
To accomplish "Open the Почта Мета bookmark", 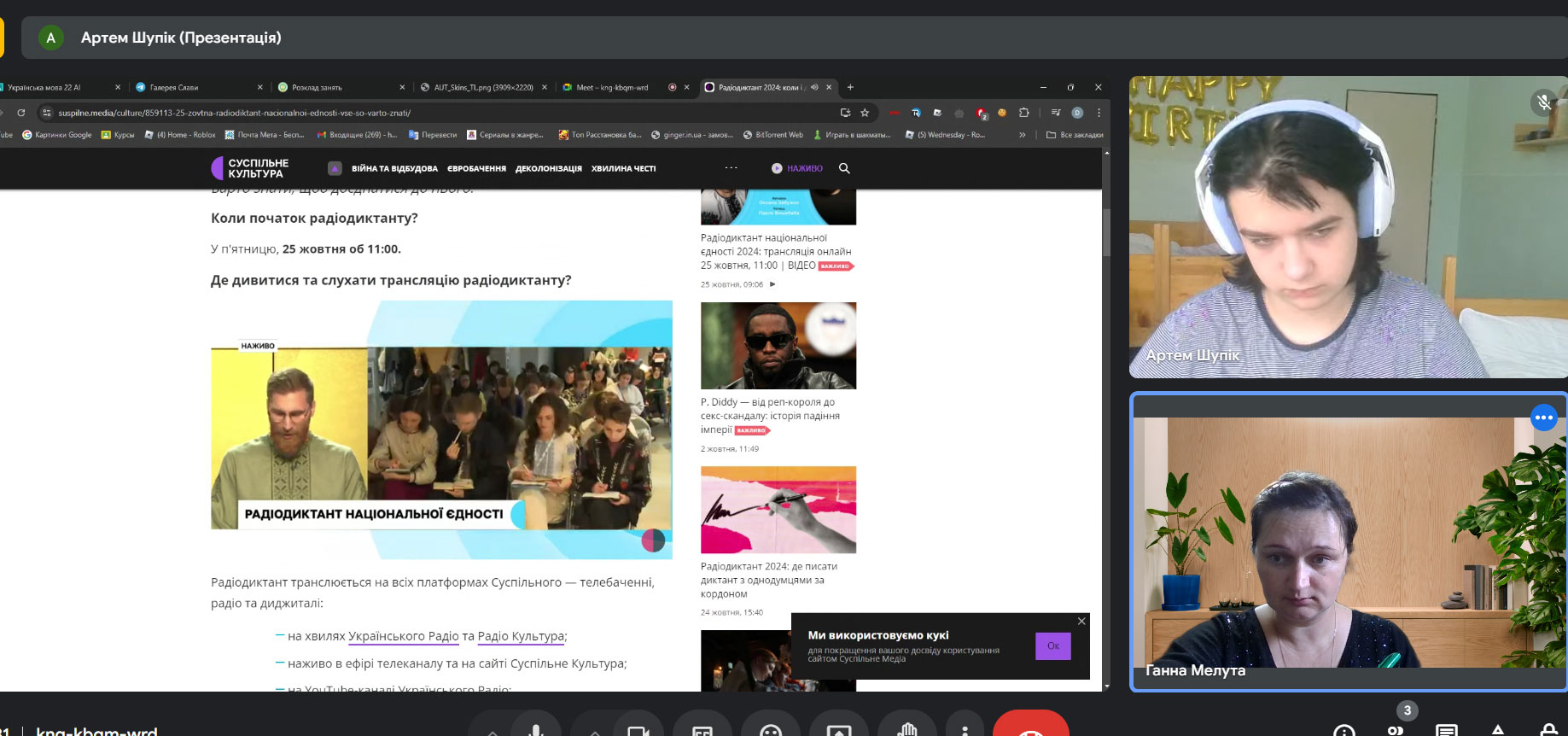I will click(x=265, y=135).
